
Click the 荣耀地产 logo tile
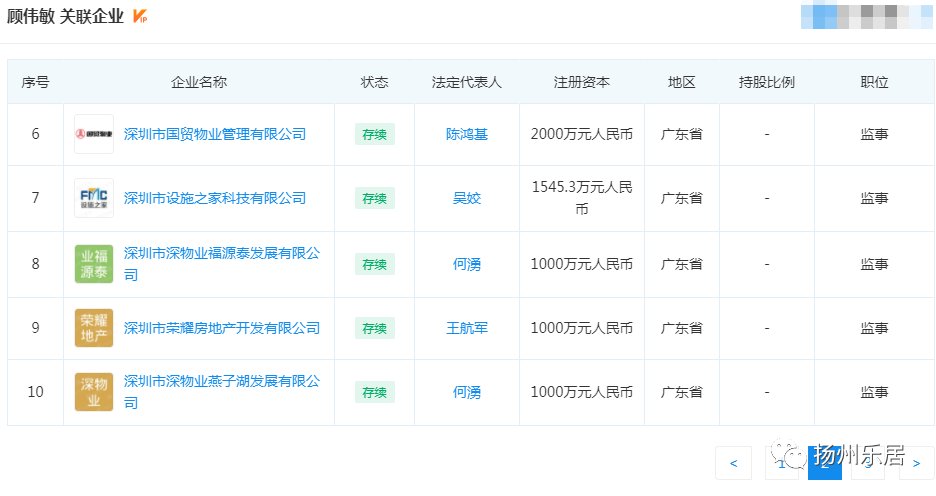(94, 328)
